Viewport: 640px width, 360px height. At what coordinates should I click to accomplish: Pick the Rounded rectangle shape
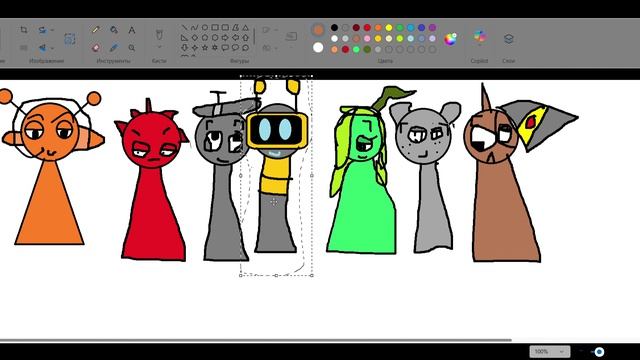click(225, 28)
